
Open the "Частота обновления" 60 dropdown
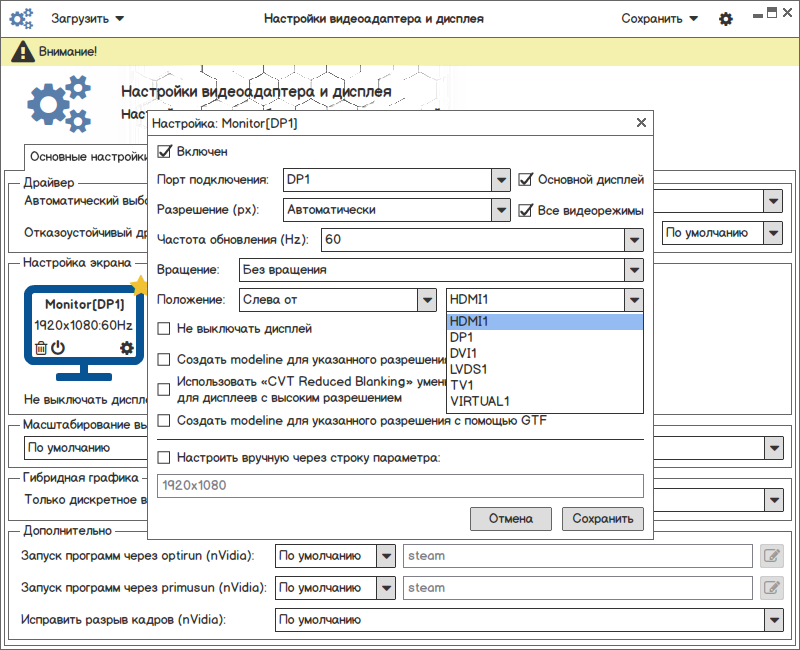(632, 240)
